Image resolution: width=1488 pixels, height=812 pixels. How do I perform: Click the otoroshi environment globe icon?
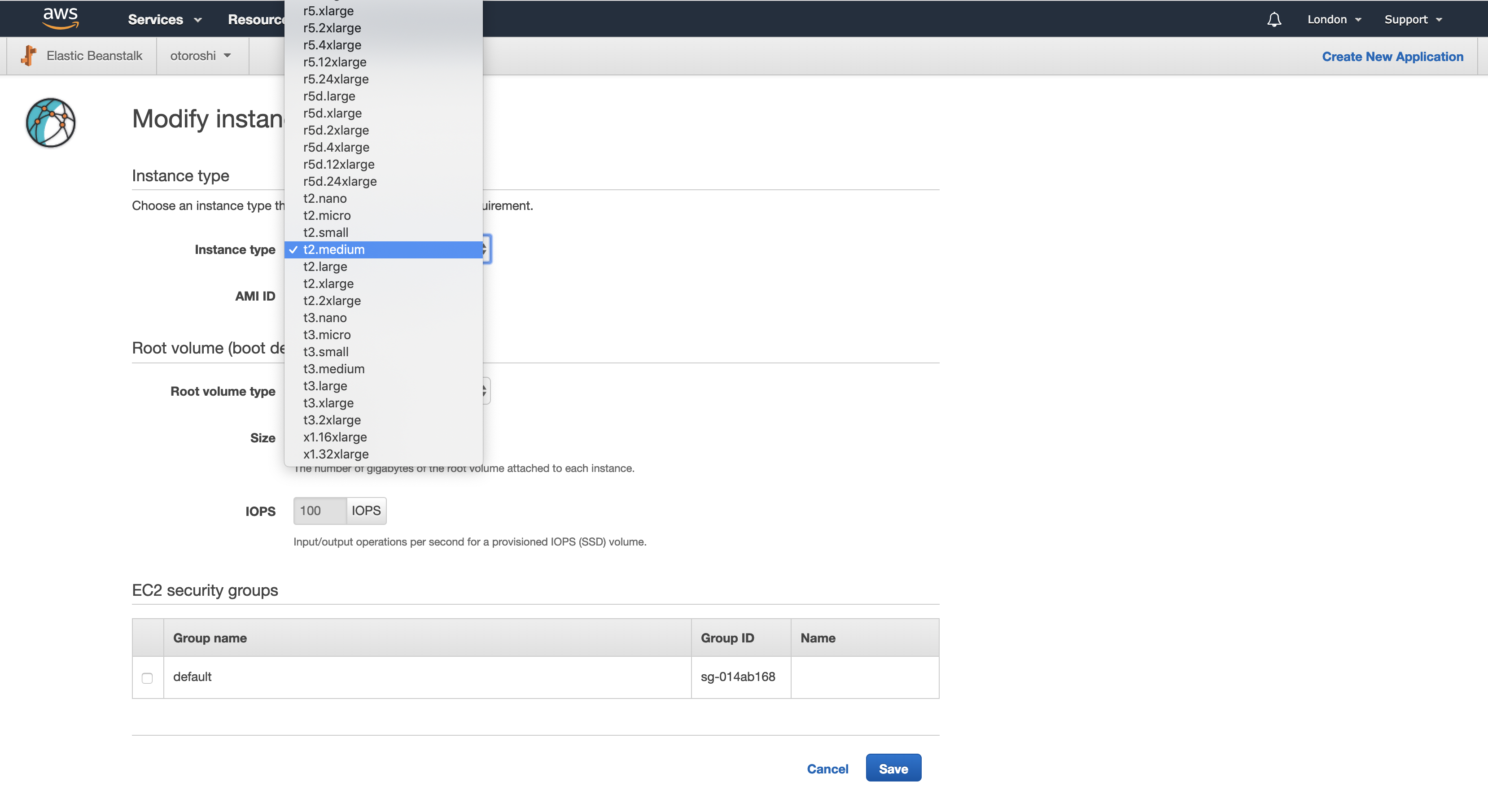[x=51, y=122]
